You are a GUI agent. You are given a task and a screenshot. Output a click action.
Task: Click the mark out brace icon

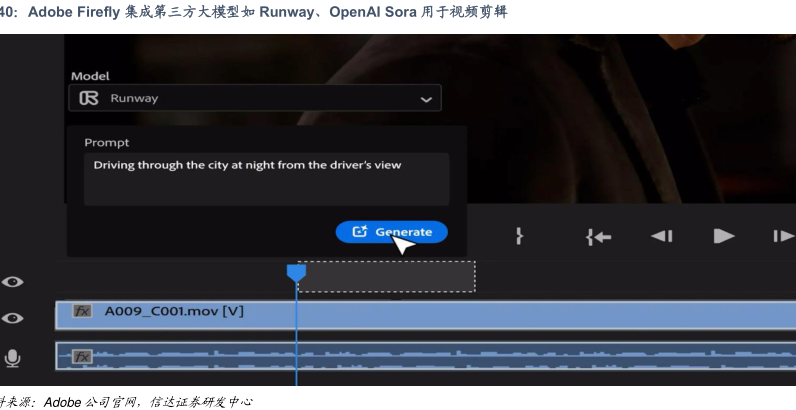pyautogui.click(x=518, y=236)
